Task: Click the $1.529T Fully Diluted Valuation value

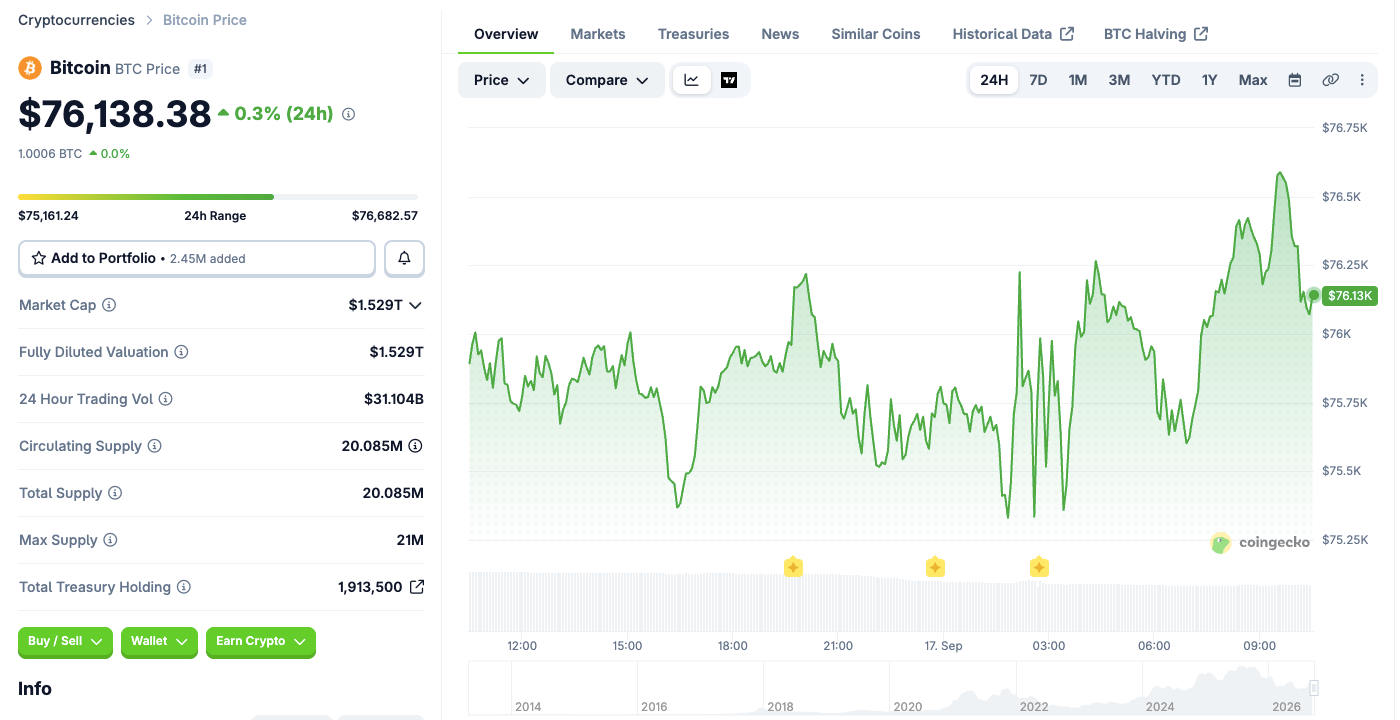Action: 396,352
